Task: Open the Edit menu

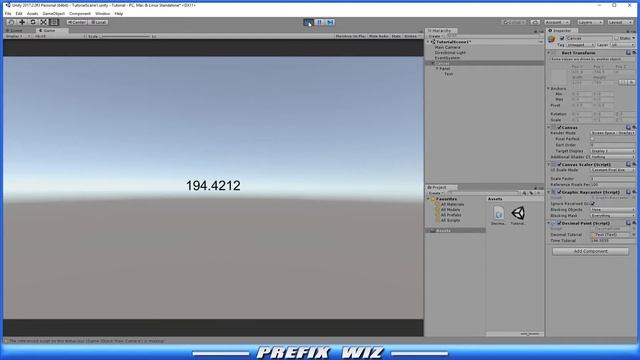Action: (19, 13)
